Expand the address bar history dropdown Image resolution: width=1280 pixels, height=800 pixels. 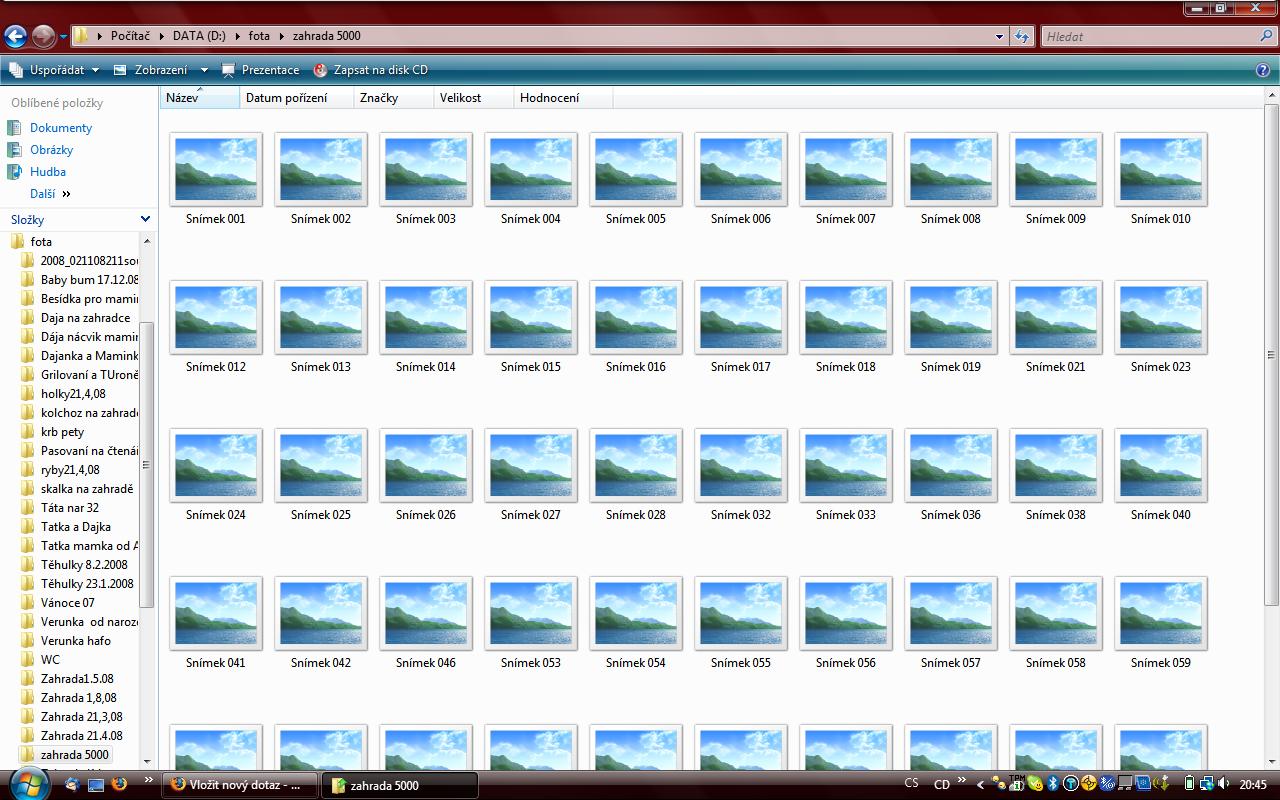(x=999, y=36)
